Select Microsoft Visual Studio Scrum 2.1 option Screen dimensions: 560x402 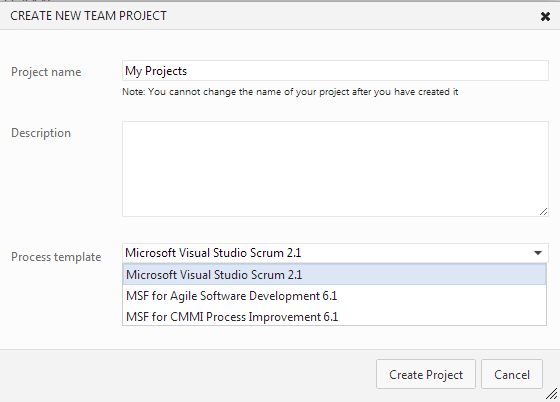(x=334, y=275)
